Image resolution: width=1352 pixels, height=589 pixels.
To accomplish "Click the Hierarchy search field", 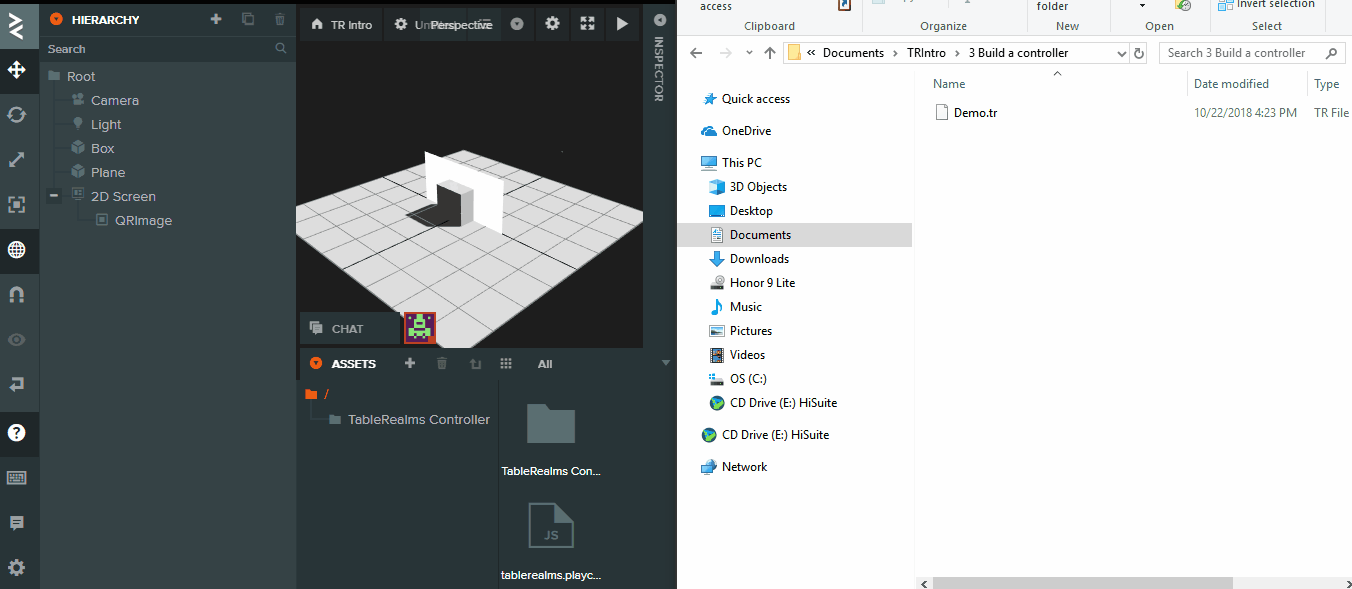I will [x=160, y=49].
